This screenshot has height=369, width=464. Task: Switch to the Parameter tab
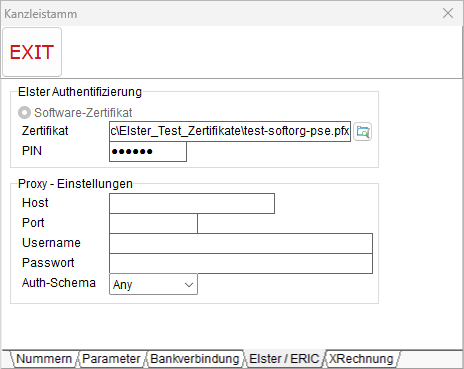coord(111,359)
